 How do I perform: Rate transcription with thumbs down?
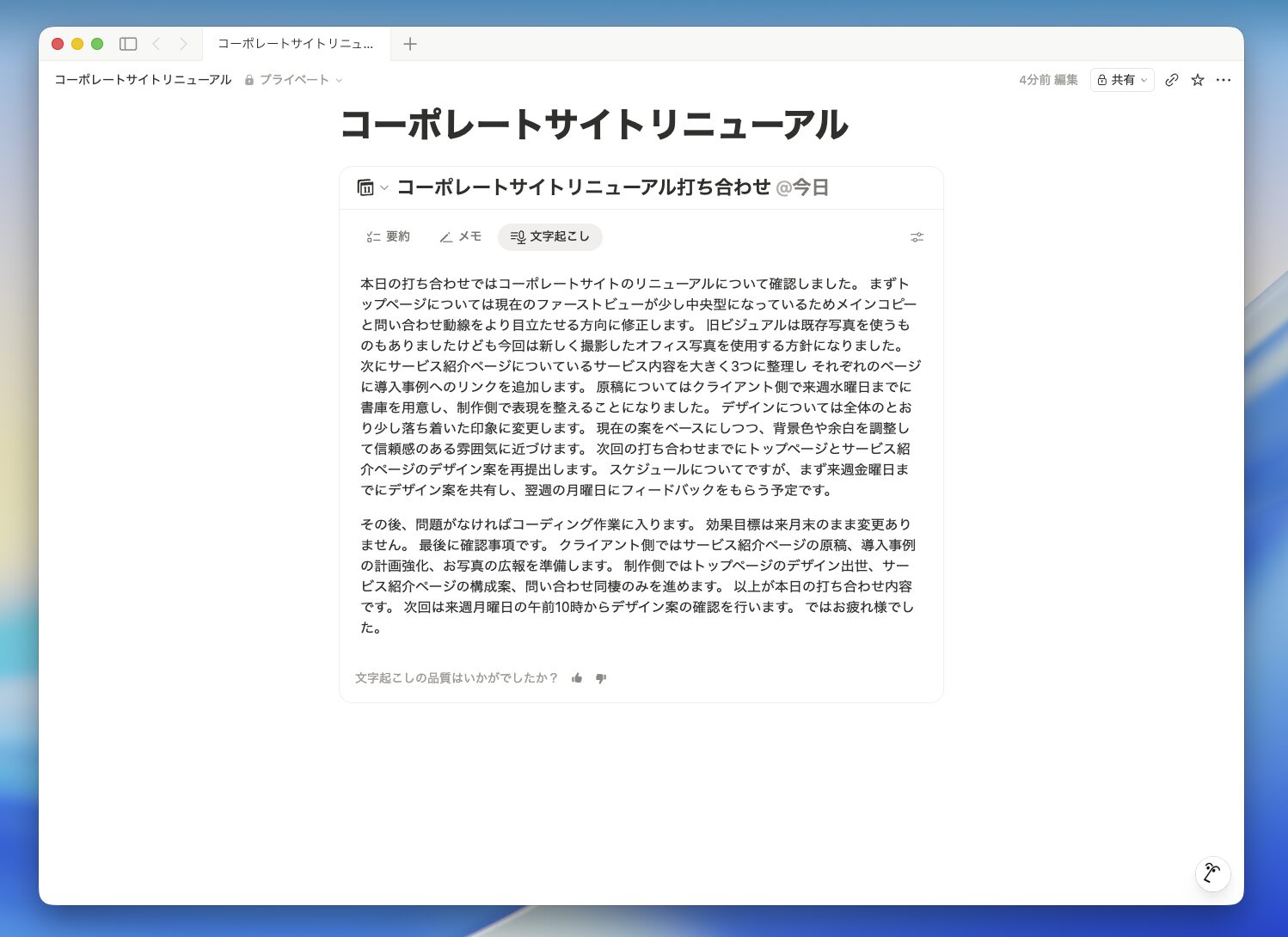pyautogui.click(x=601, y=678)
